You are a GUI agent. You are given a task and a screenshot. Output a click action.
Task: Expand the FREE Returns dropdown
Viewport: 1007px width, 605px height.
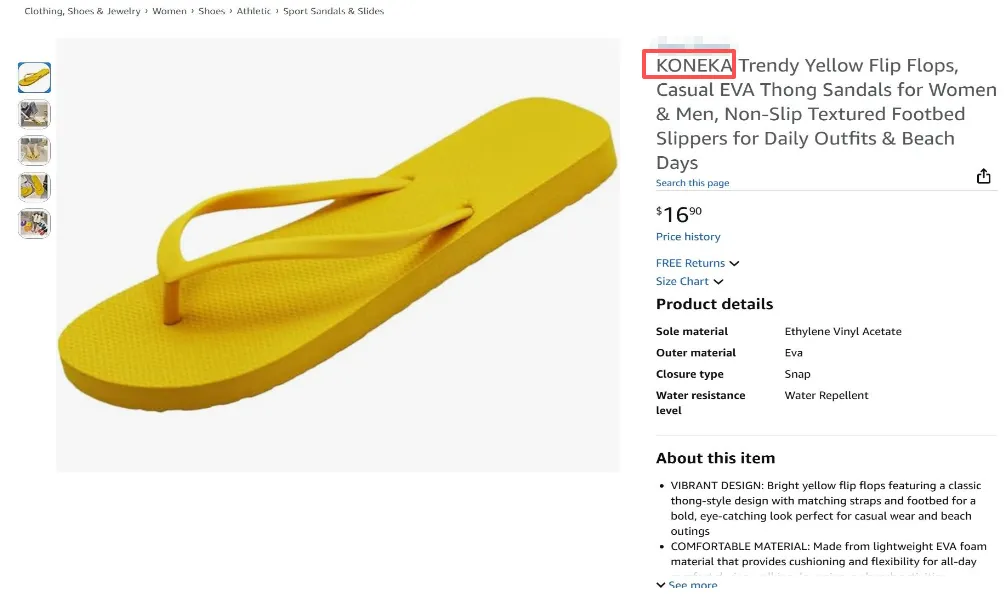click(697, 263)
